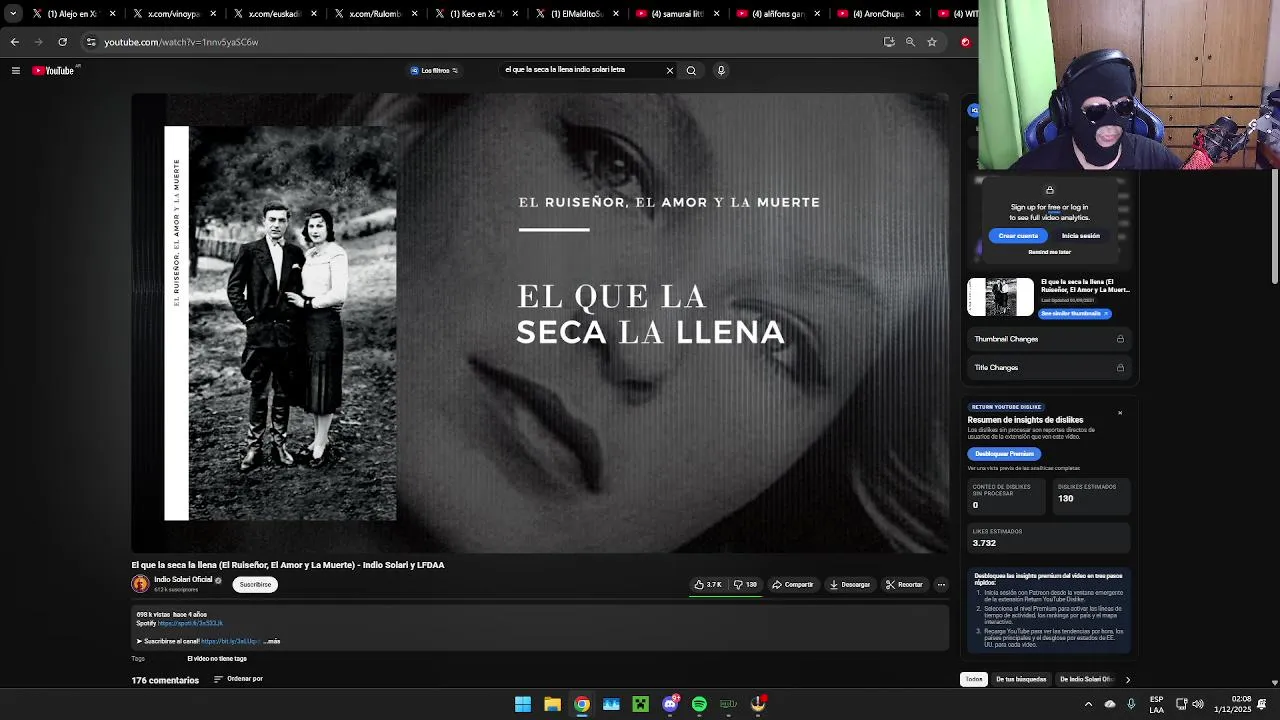
Task: Click Recortar clip button
Action: [904, 584]
